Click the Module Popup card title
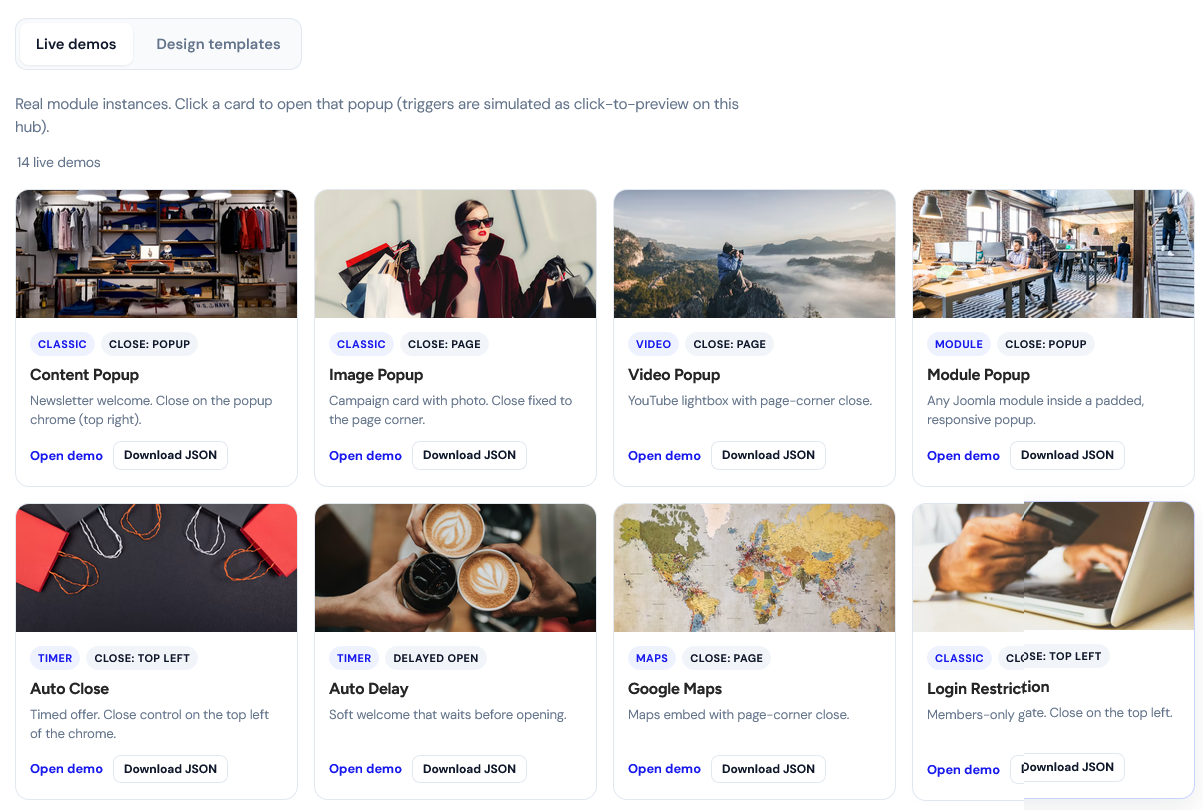Image resolution: width=1203 pixels, height=810 pixels. [978, 375]
